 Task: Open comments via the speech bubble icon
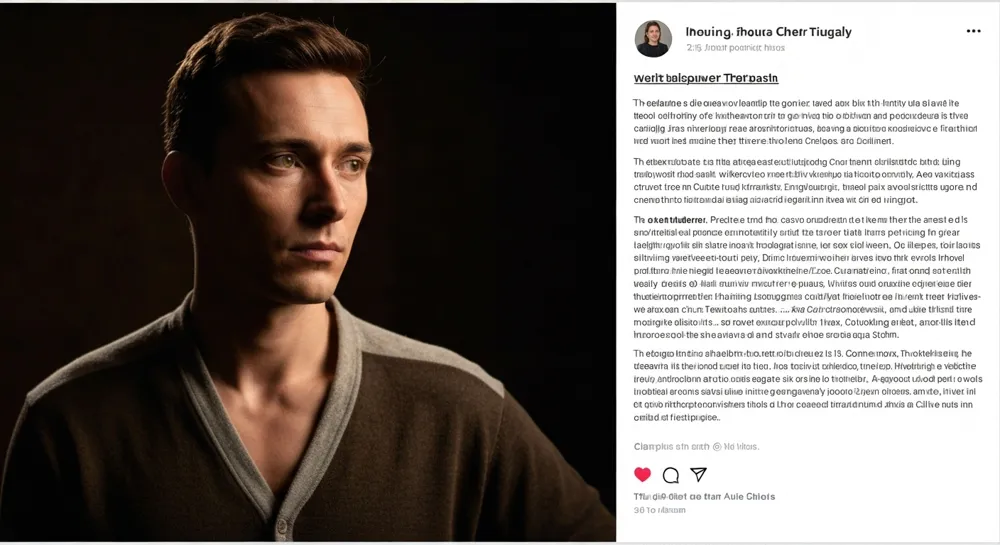[x=670, y=475]
